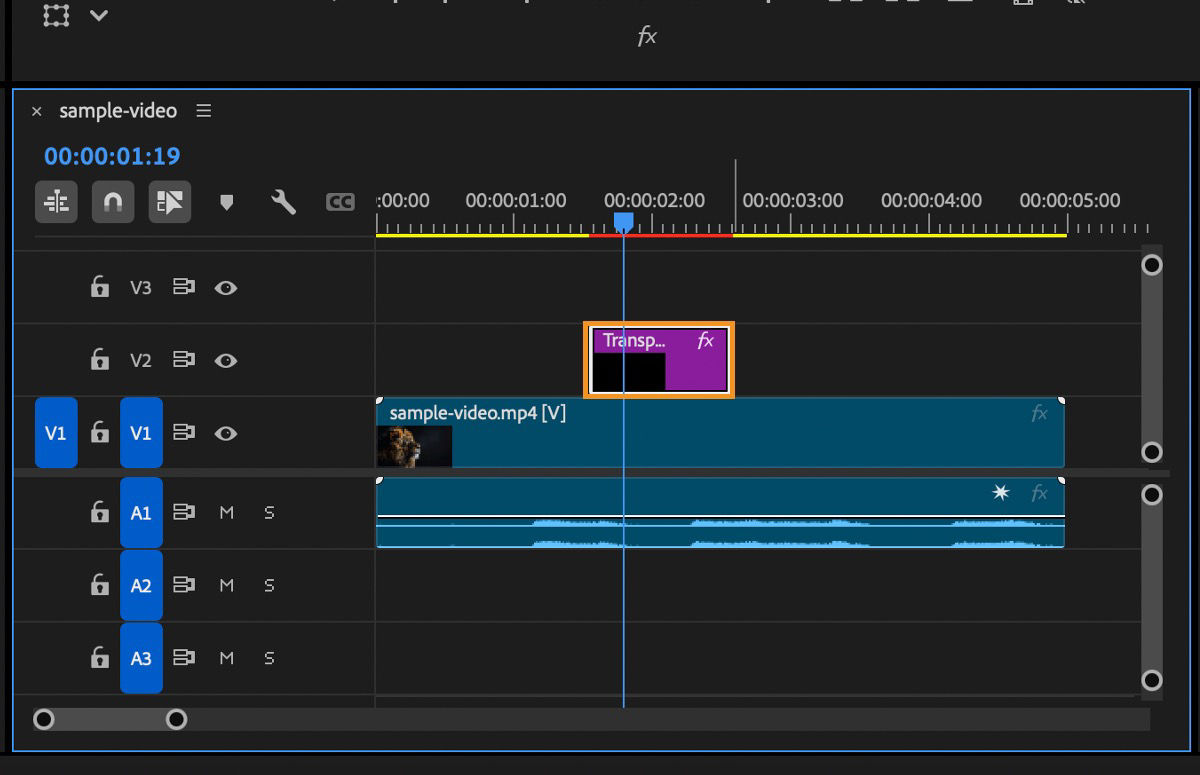Hide V1 track output with the eye toggle

point(226,432)
